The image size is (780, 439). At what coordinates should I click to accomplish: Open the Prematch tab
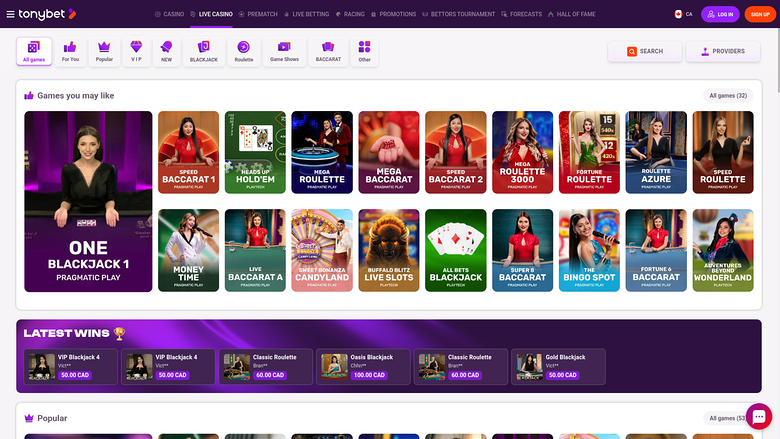pyautogui.click(x=258, y=14)
